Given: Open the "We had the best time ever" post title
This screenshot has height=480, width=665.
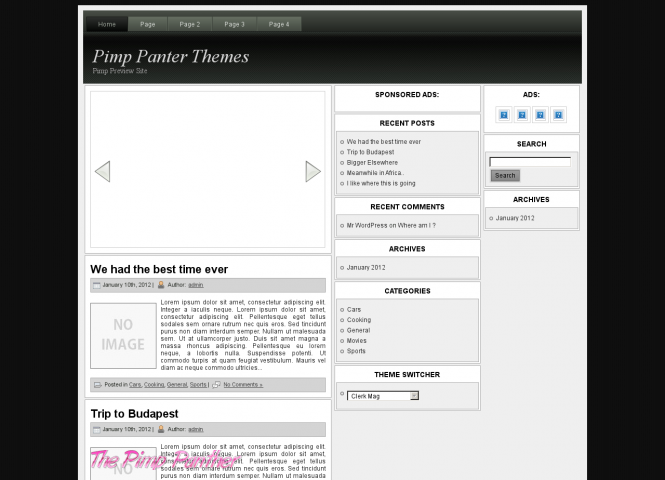Looking at the screenshot, I should tap(159, 270).
